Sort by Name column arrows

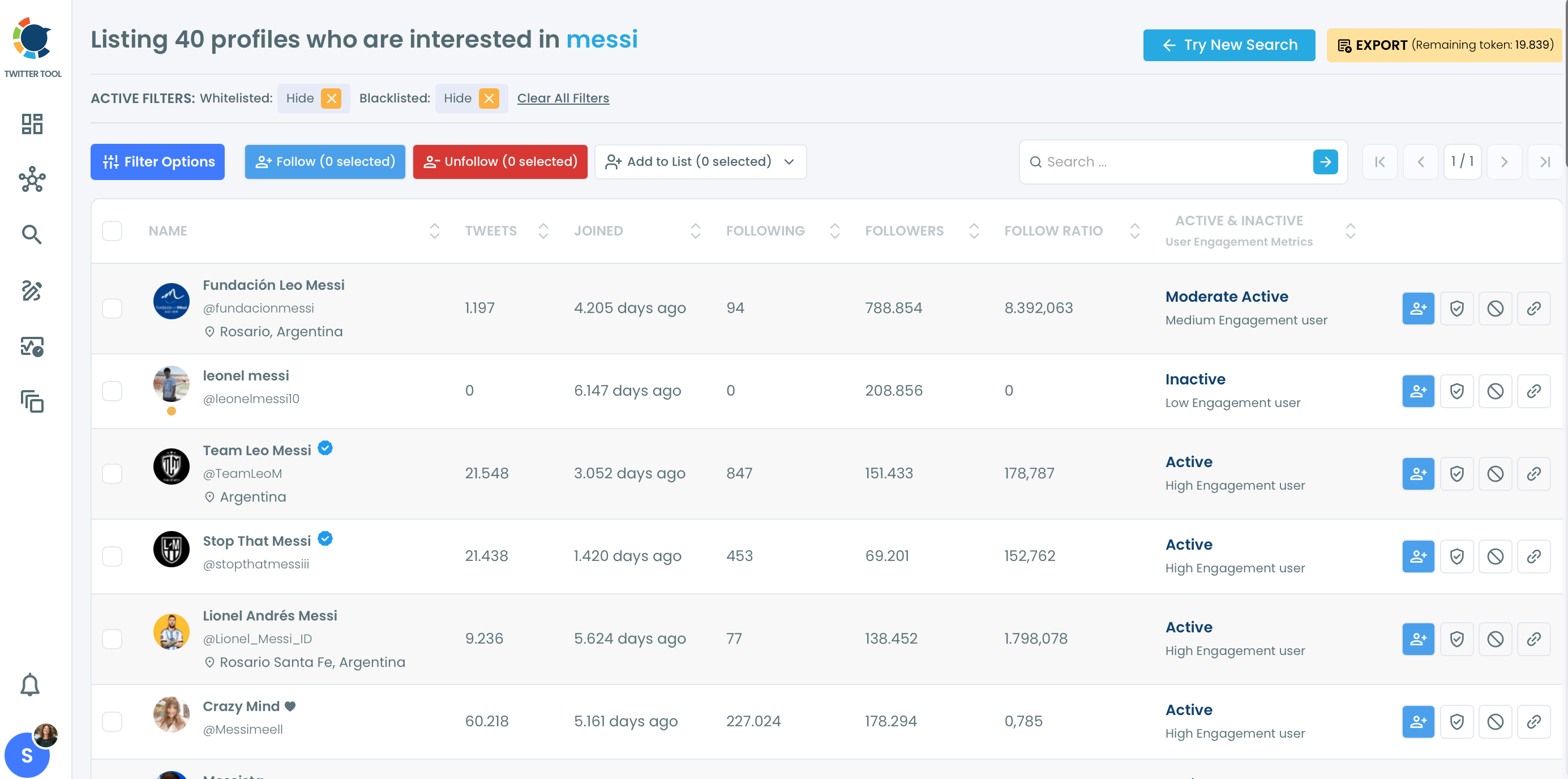[x=435, y=231]
